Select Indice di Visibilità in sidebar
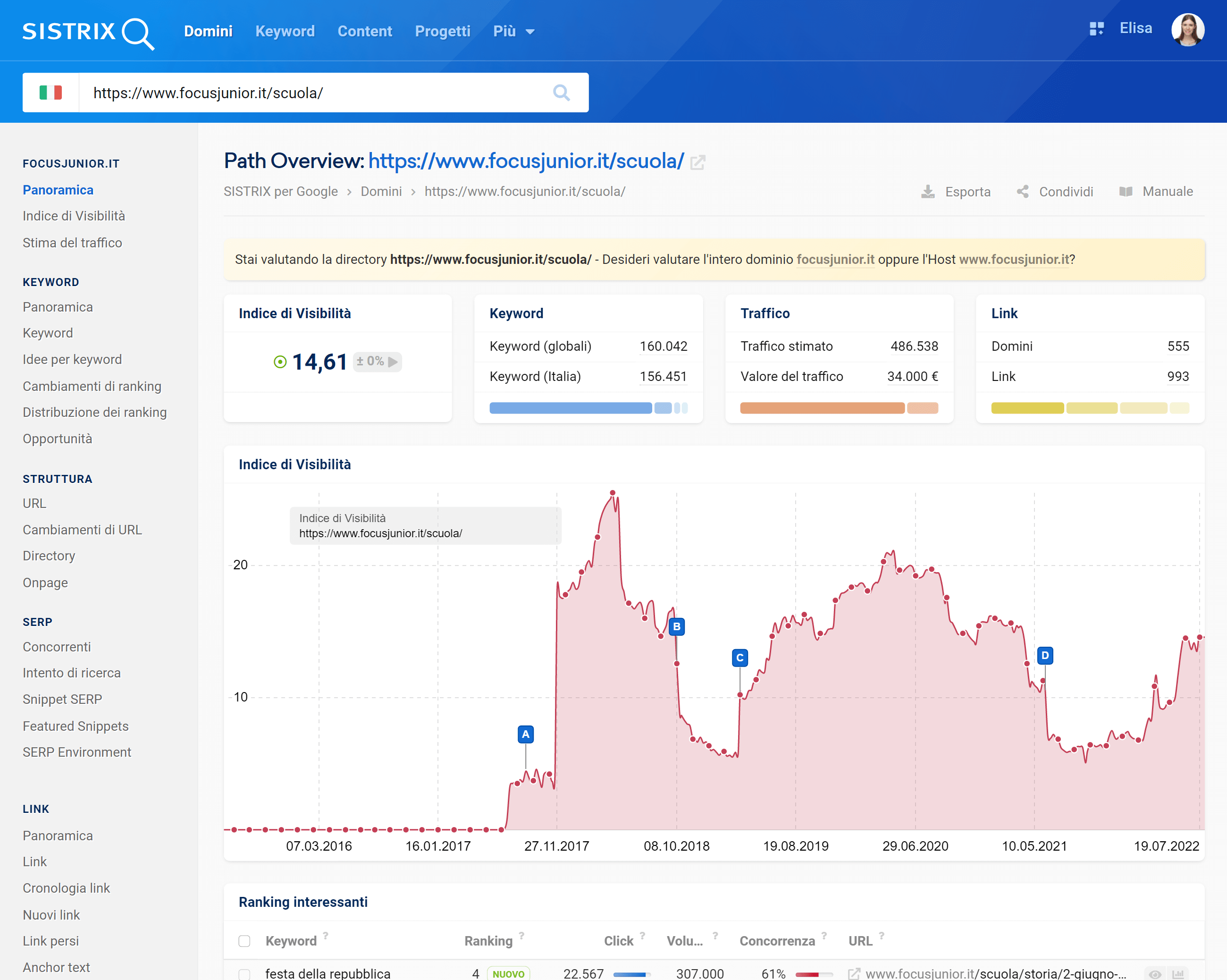 pos(74,216)
